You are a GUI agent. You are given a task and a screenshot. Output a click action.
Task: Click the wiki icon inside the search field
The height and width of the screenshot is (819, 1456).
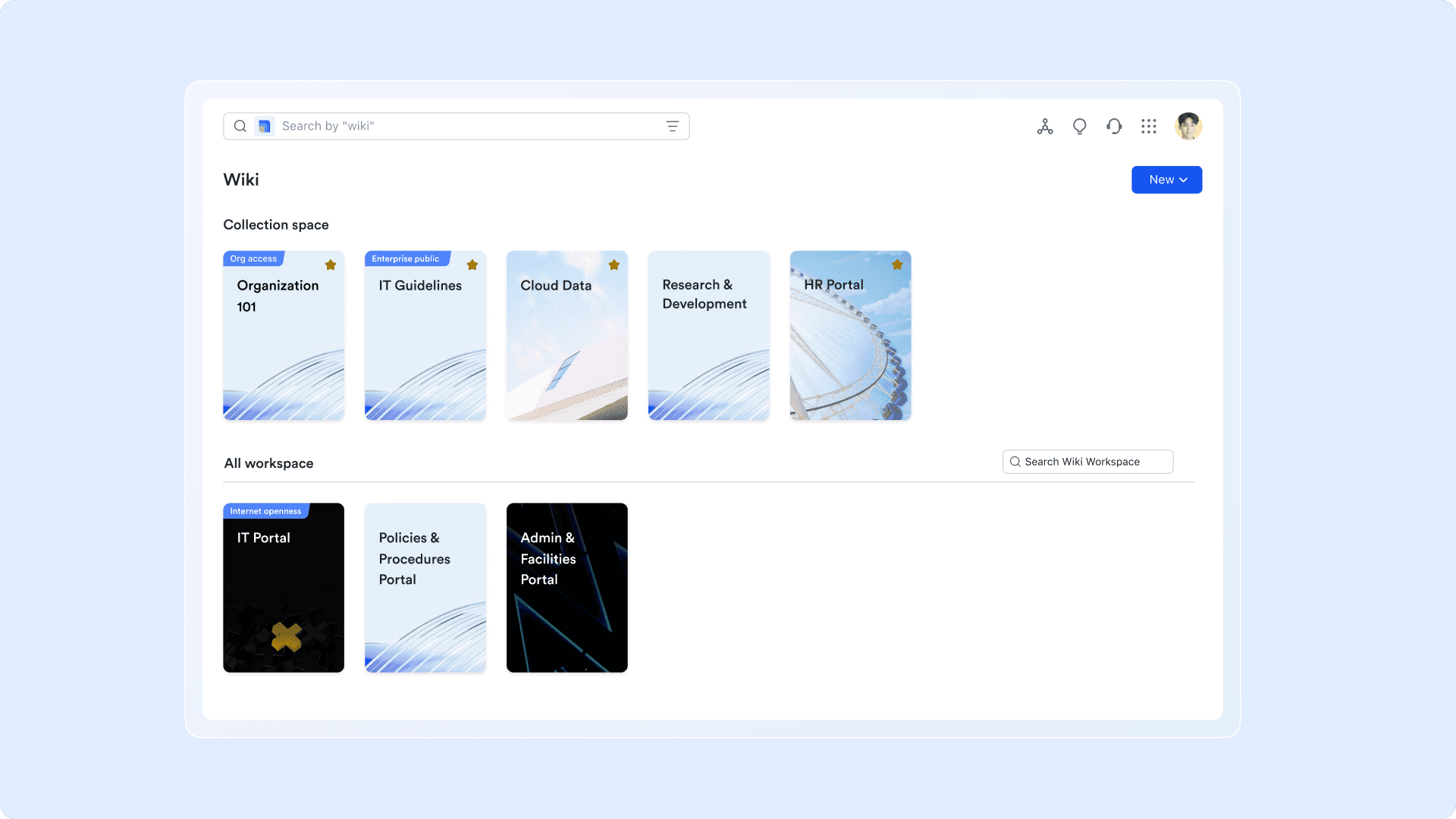tap(264, 126)
